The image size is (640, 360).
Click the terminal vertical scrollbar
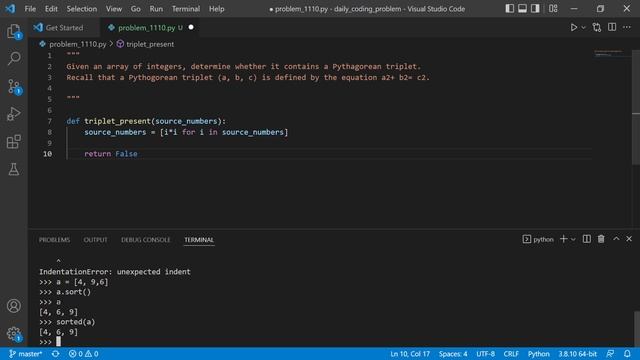[x=637, y=329]
